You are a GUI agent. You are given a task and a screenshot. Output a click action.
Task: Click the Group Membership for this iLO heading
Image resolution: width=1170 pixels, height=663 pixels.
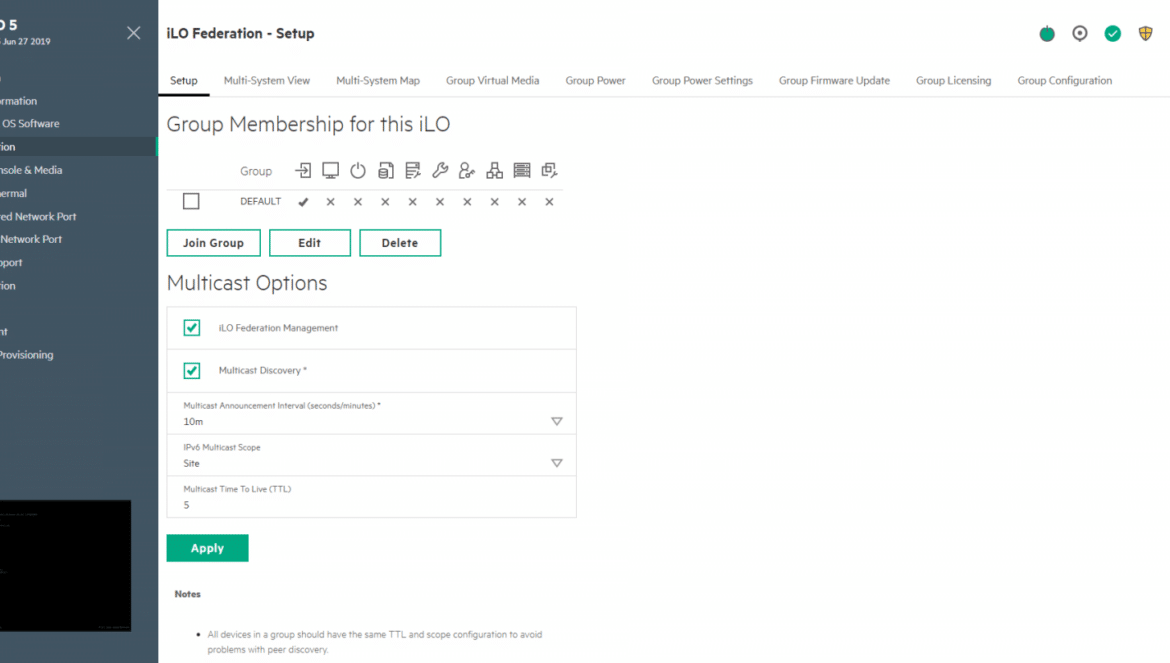(308, 124)
